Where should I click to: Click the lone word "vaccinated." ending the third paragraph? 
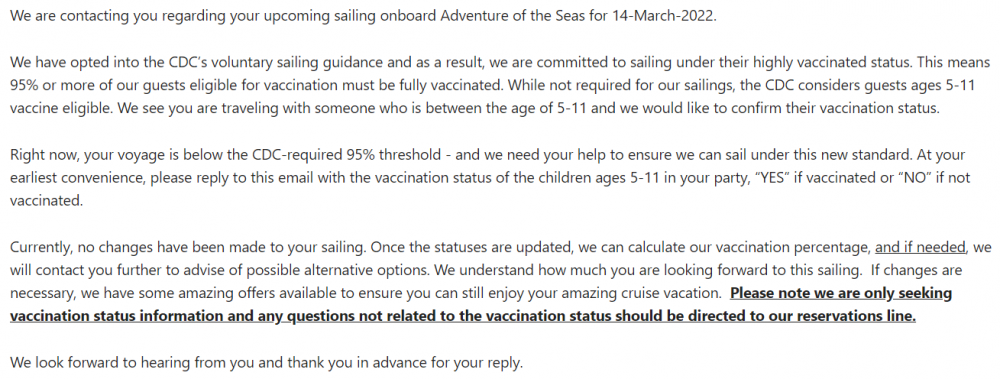[46, 201]
